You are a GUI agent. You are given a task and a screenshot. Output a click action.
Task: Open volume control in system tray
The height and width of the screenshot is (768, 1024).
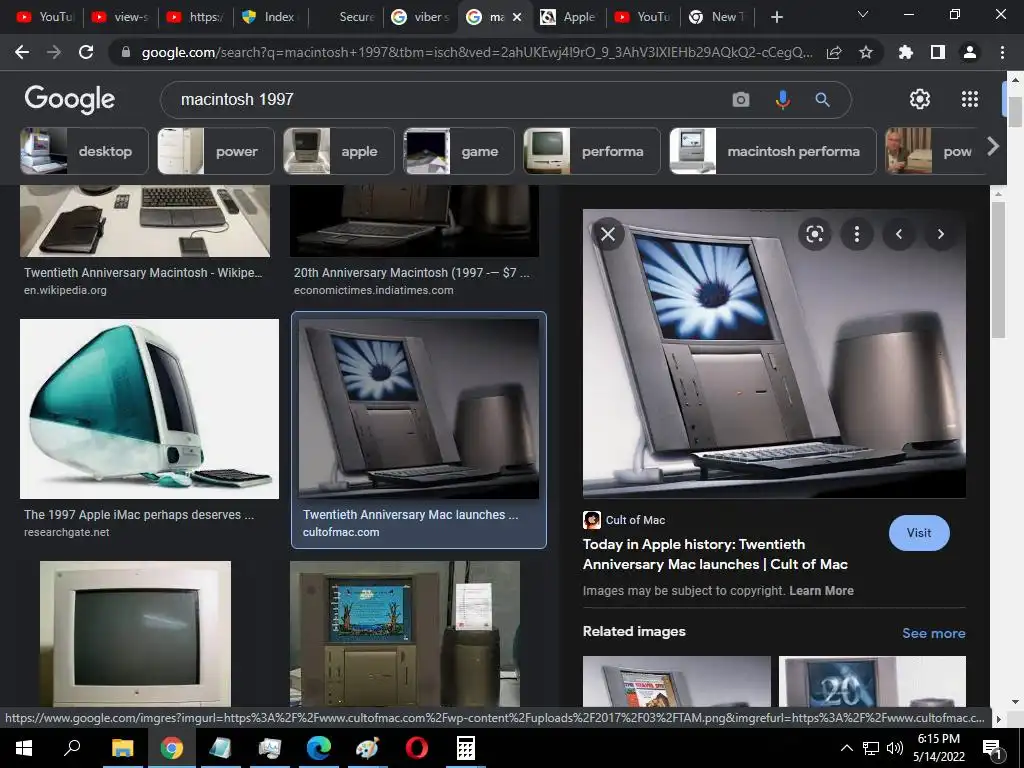click(894, 748)
